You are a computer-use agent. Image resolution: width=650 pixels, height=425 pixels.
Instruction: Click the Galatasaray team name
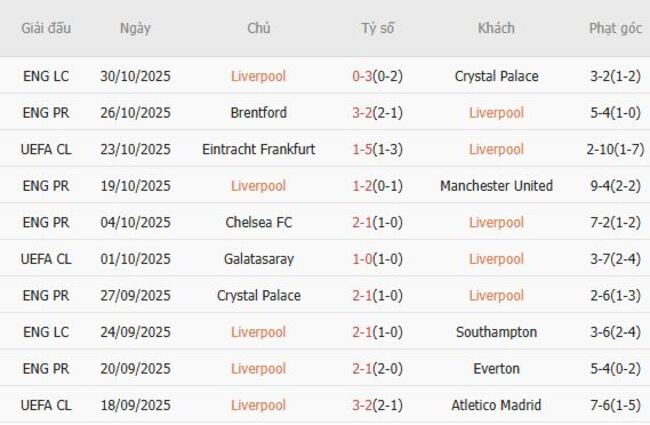click(258, 259)
